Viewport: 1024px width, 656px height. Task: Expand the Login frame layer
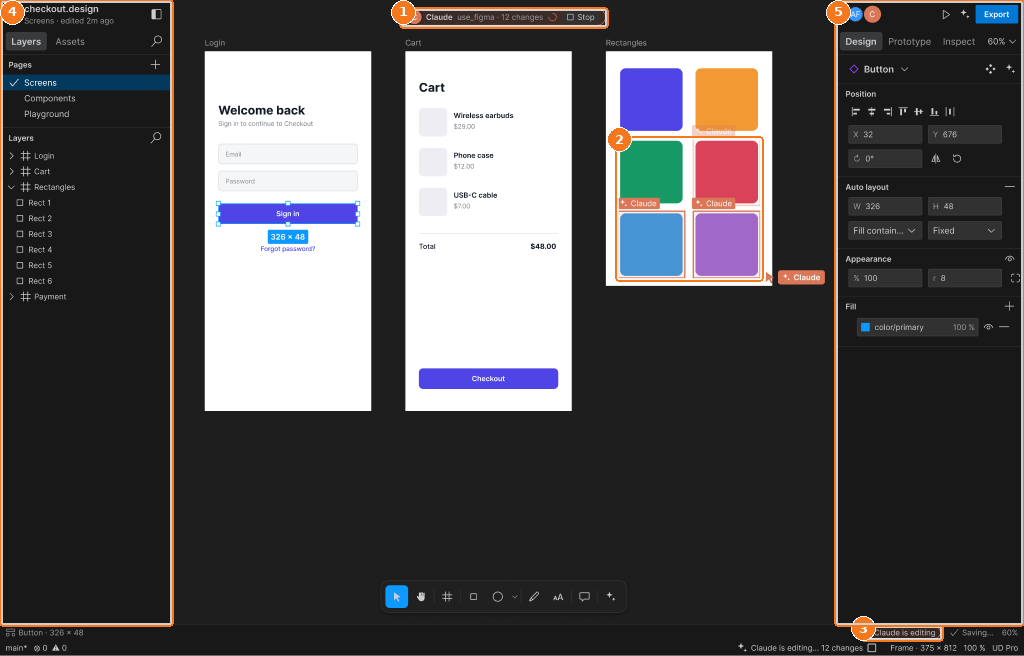pos(12,156)
